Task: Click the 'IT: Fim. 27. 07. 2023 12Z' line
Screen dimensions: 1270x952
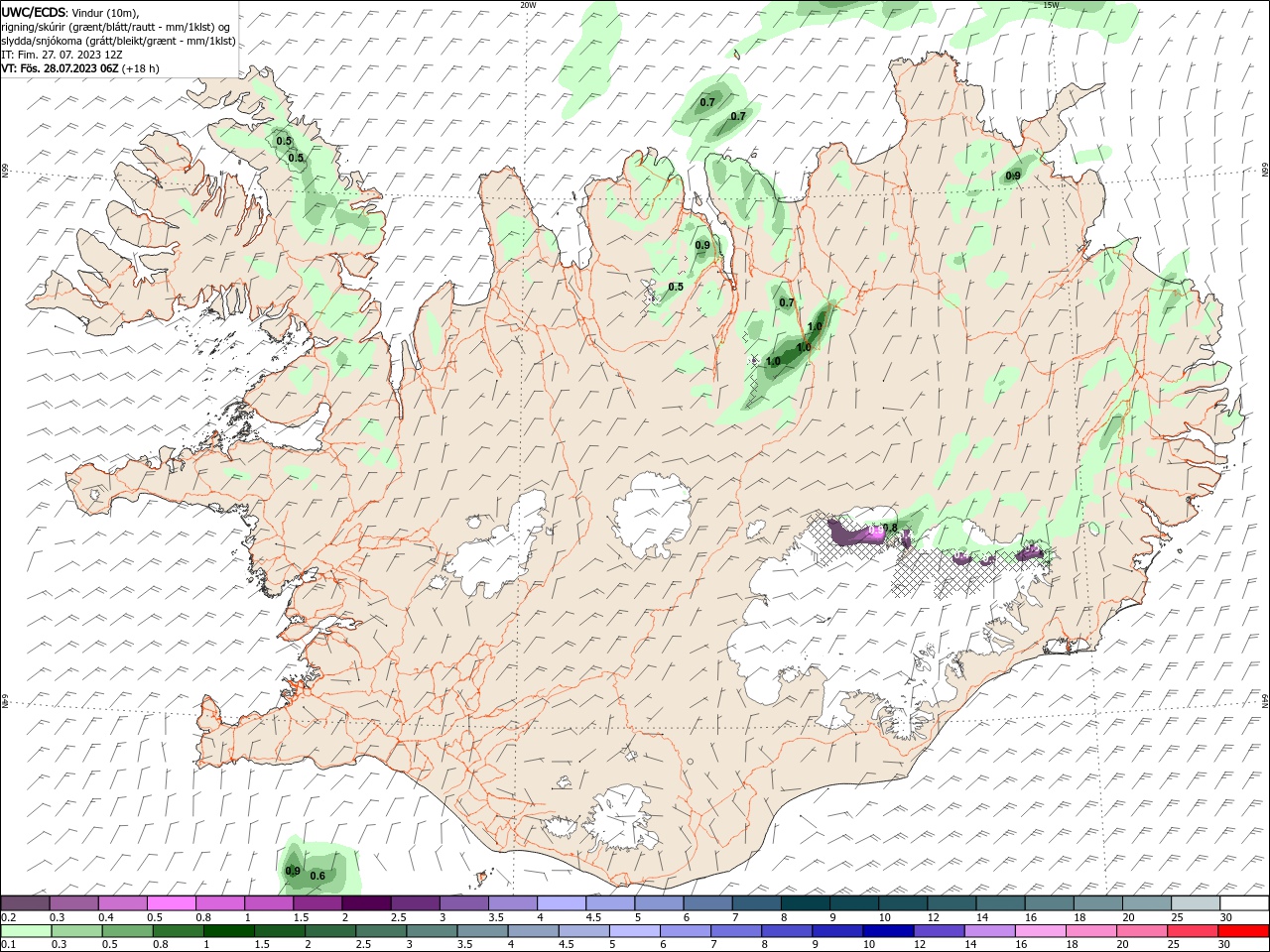Action: [63, 55]
